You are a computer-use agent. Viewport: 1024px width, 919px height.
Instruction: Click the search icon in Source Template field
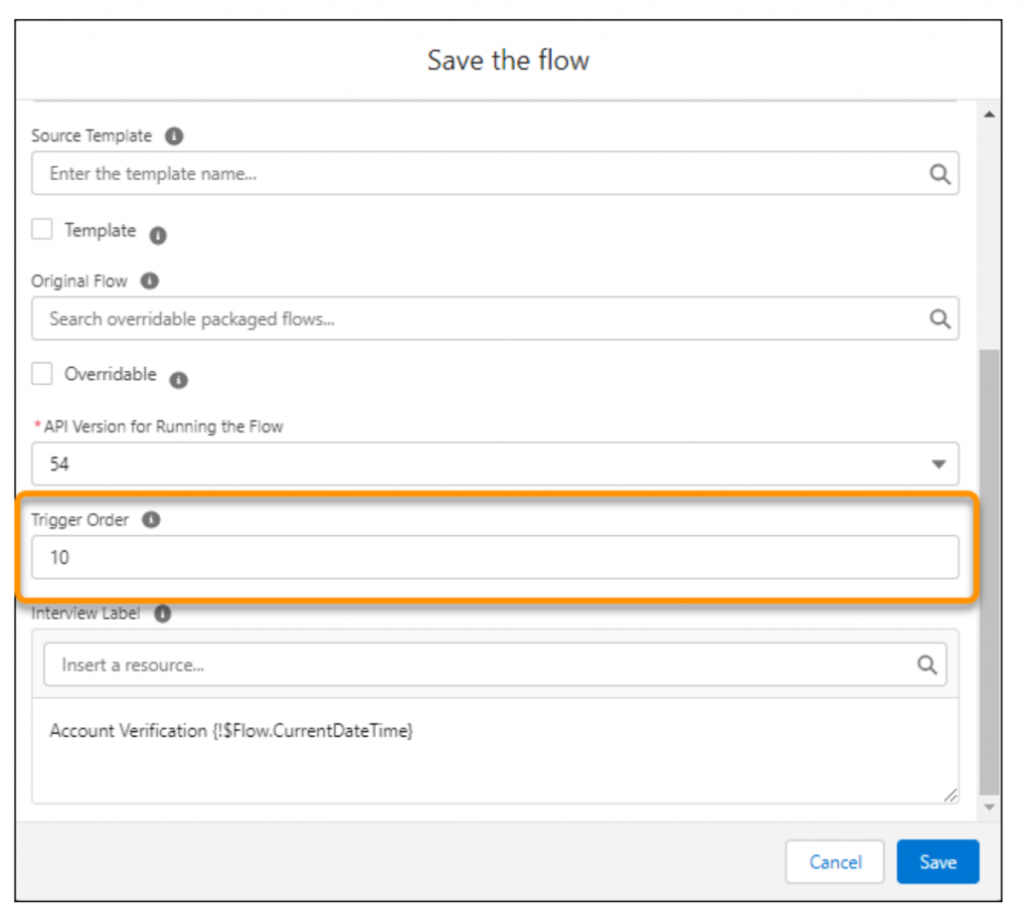tap(939, 174)
